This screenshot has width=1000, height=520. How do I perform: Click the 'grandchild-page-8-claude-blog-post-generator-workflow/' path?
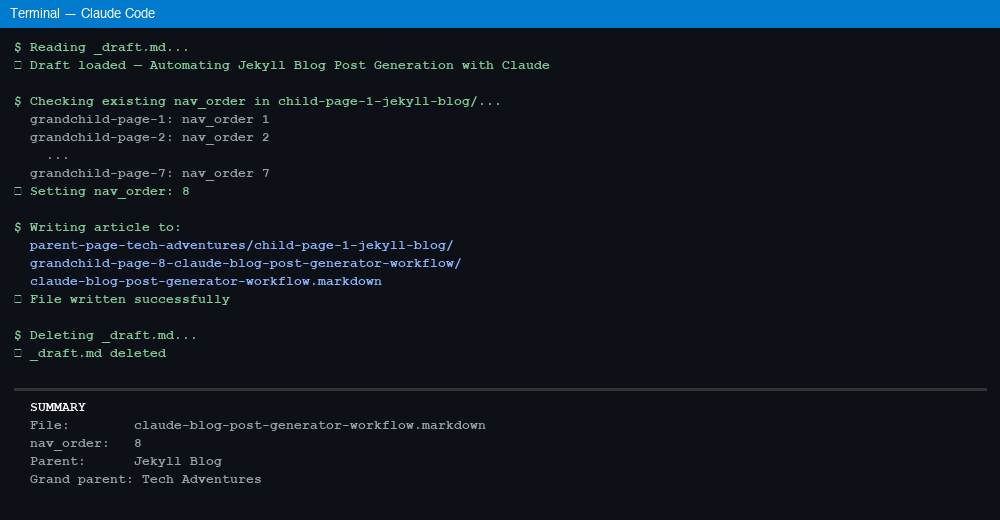pyautogui.click(x=246, y=263)
